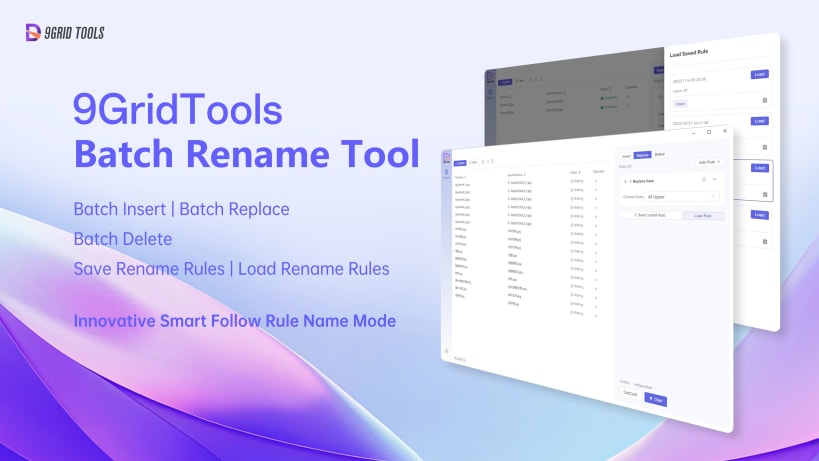The image size is (819, 461).
Task: Load the highlighted third saved rule card
Action: [759, 168]
